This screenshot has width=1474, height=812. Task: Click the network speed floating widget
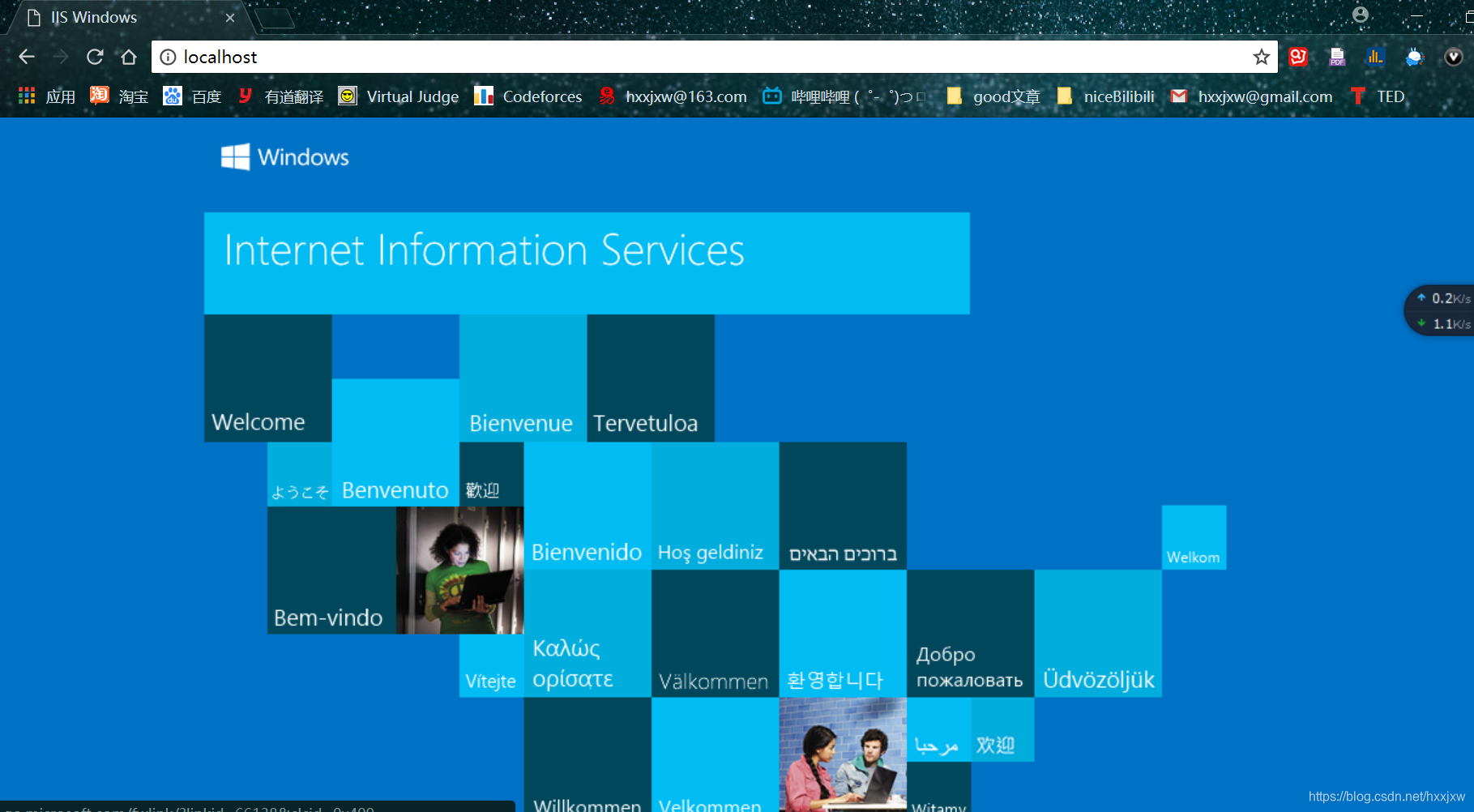coord(1440,310)
